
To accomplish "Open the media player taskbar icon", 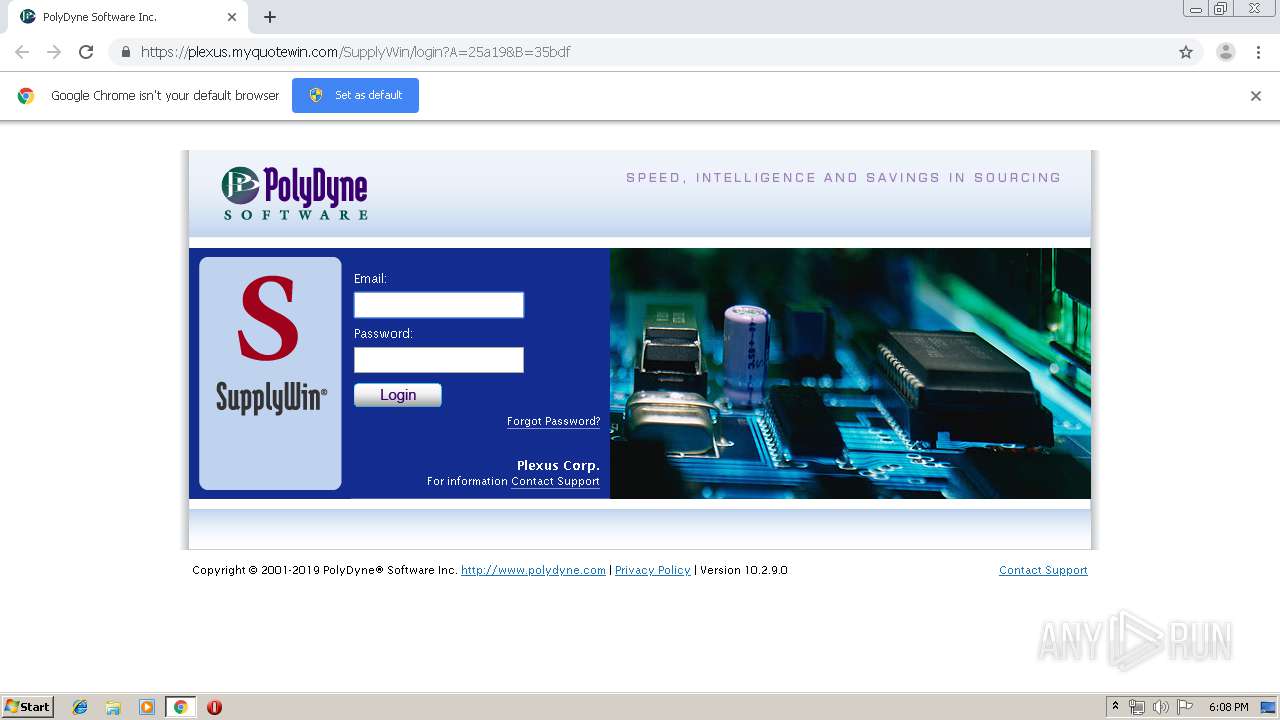I will point(147,707).
